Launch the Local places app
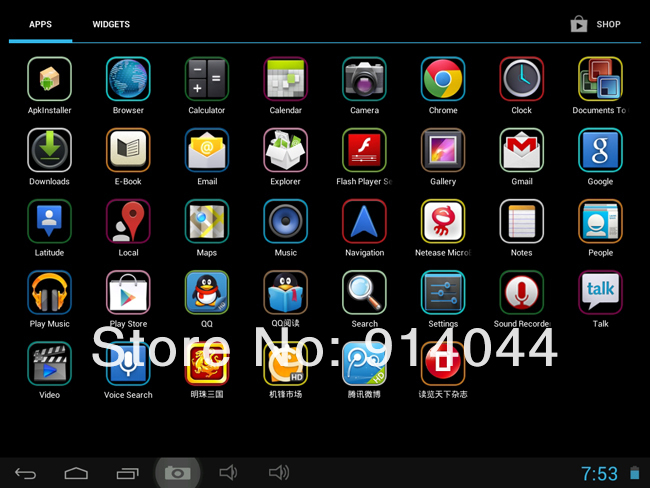Image resolution: width=650 pixels, height=488 pixels. click(x=128, y=221)
